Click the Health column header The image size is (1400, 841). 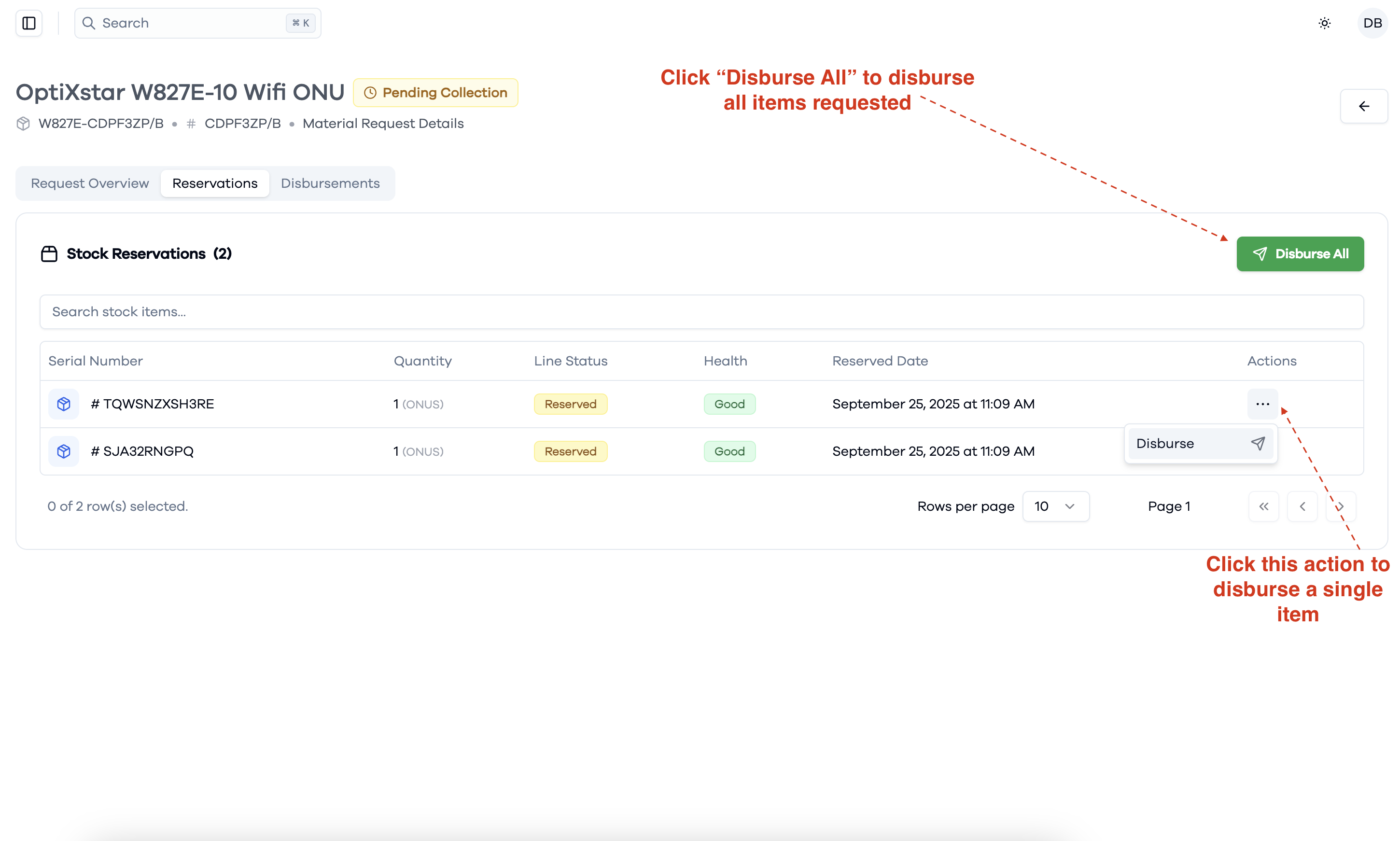coord(725,361)
